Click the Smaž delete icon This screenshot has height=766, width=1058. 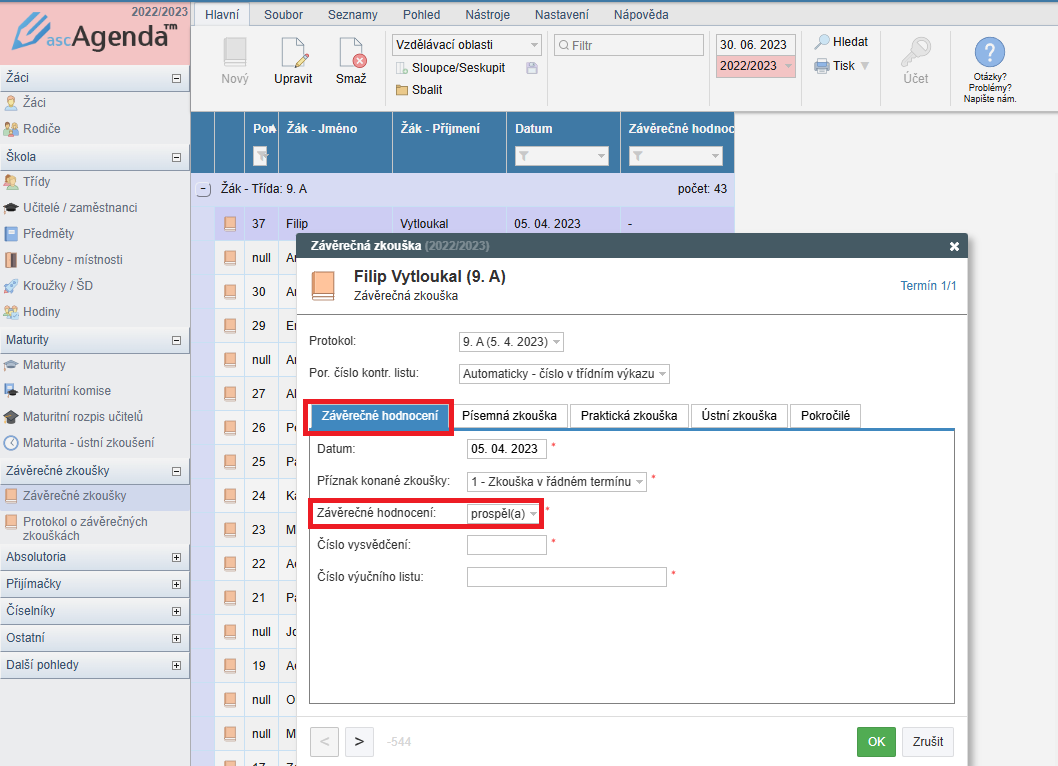coord(351,54)
